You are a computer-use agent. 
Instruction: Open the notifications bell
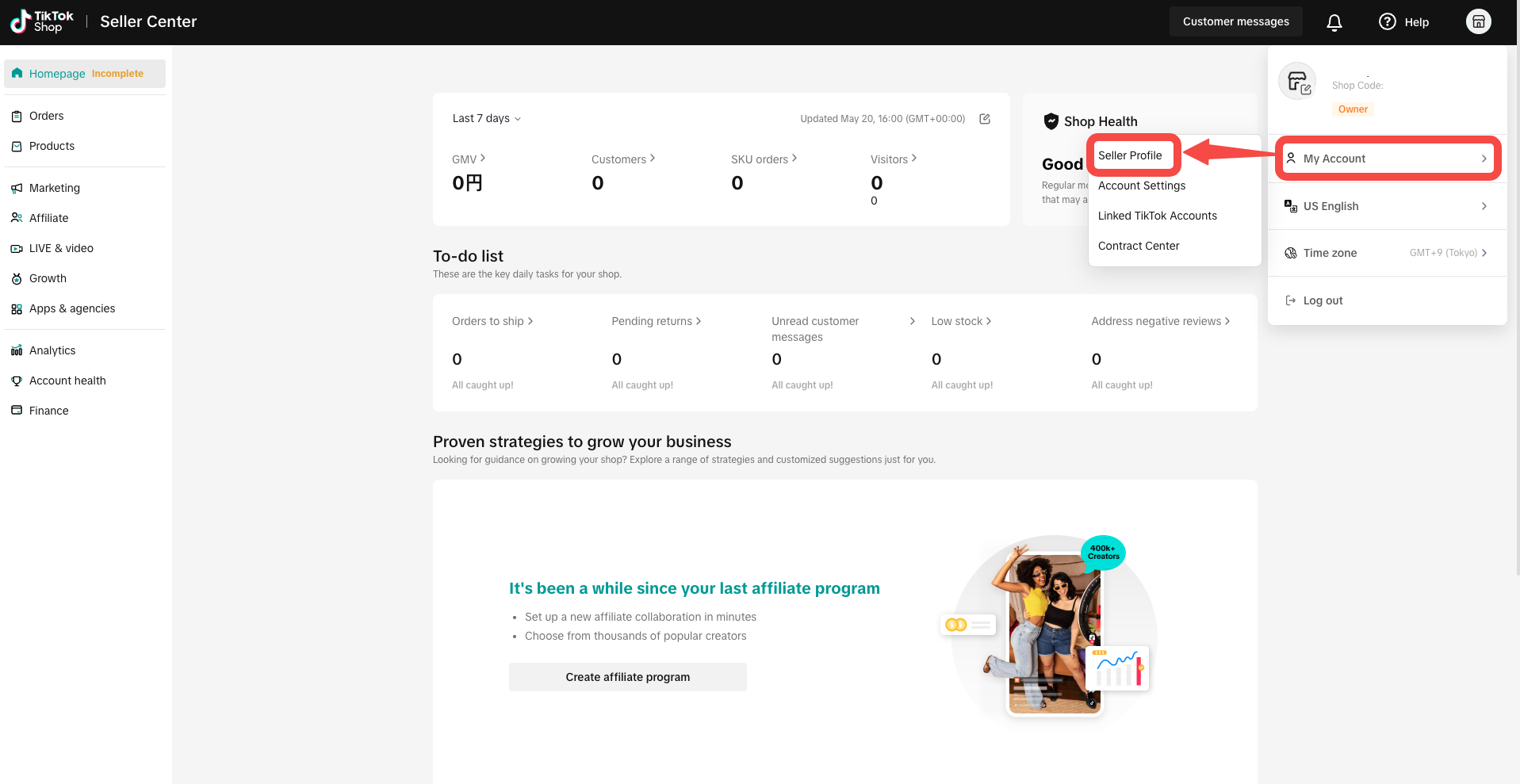click(x=1334, y=22)
